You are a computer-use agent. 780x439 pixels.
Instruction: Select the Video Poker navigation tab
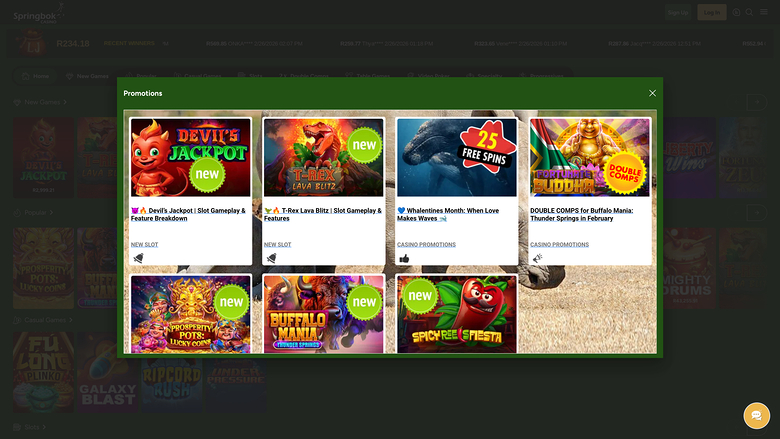pos(428,76)
